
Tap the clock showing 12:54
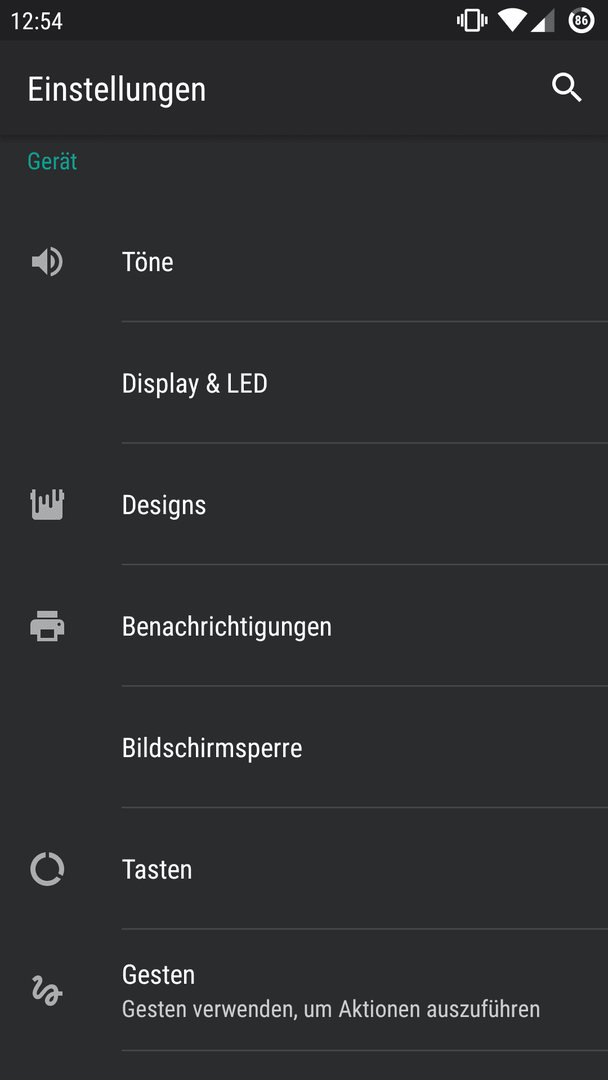tap(37, 21)
